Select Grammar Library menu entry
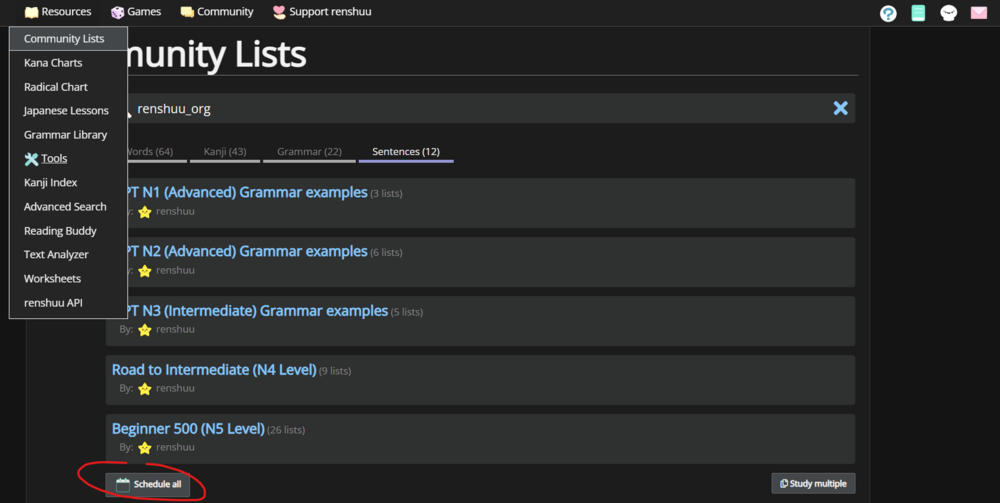Image resolution: width=1000 pixels, height=503 pixels. [x=65, y=135]
